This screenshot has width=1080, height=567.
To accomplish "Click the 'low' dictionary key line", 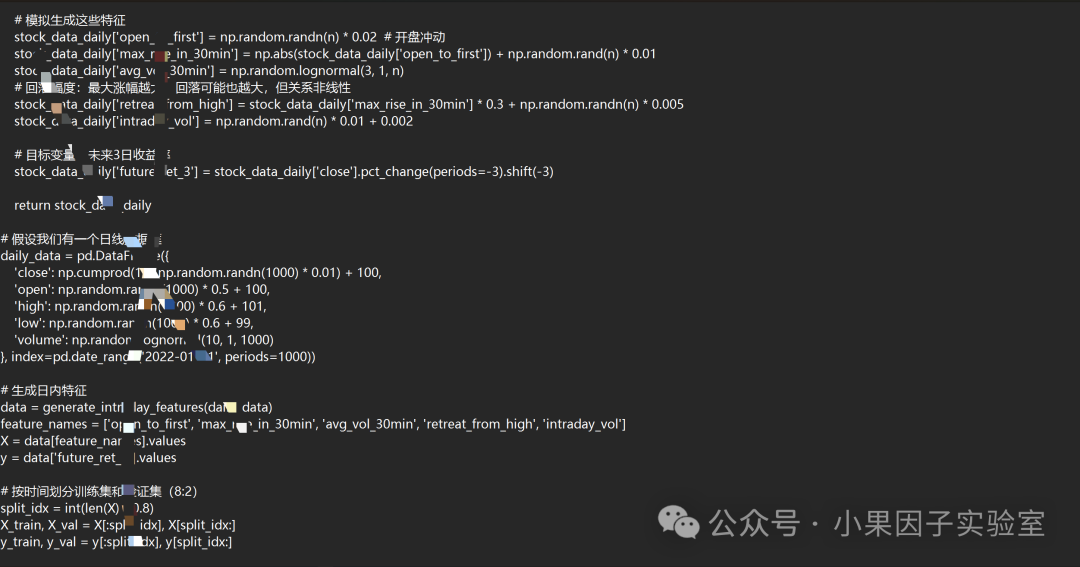I will tap(134, 323).
